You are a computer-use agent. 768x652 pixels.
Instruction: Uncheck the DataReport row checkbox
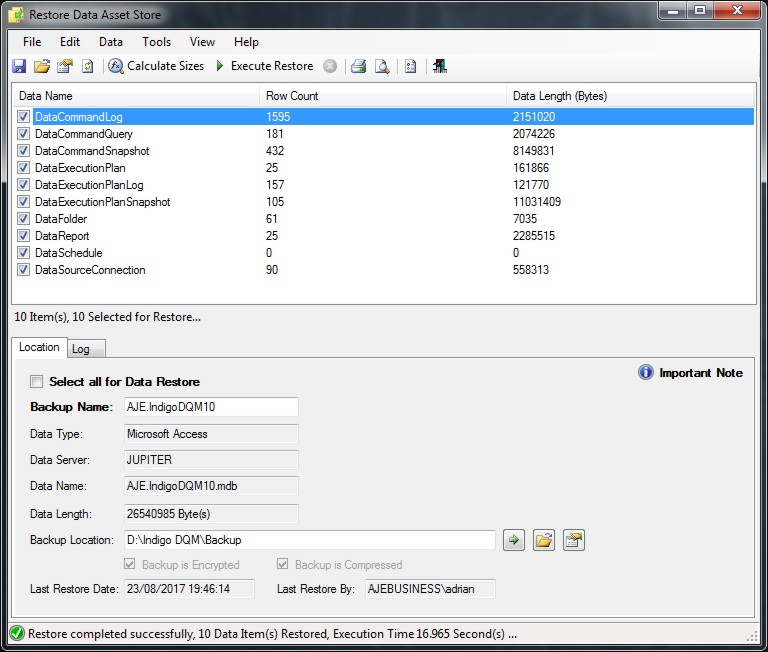(x=23, y=236)
